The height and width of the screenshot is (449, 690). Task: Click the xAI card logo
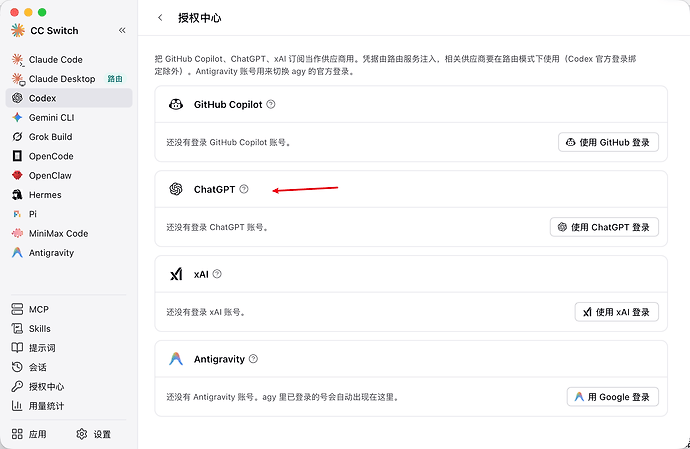[176, 274]
